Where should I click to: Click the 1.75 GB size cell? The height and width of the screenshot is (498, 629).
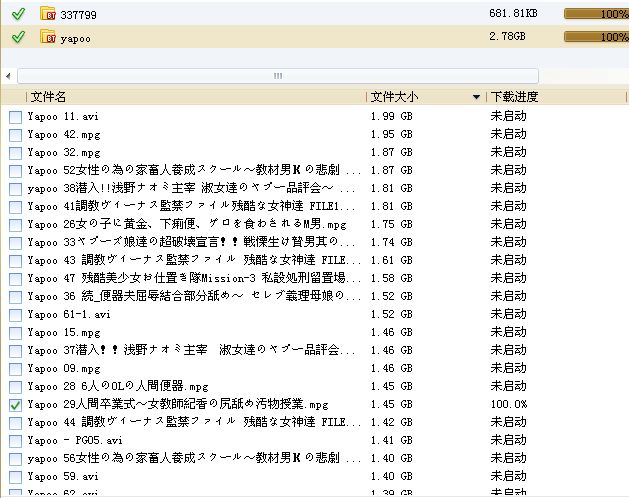[392, 224]
